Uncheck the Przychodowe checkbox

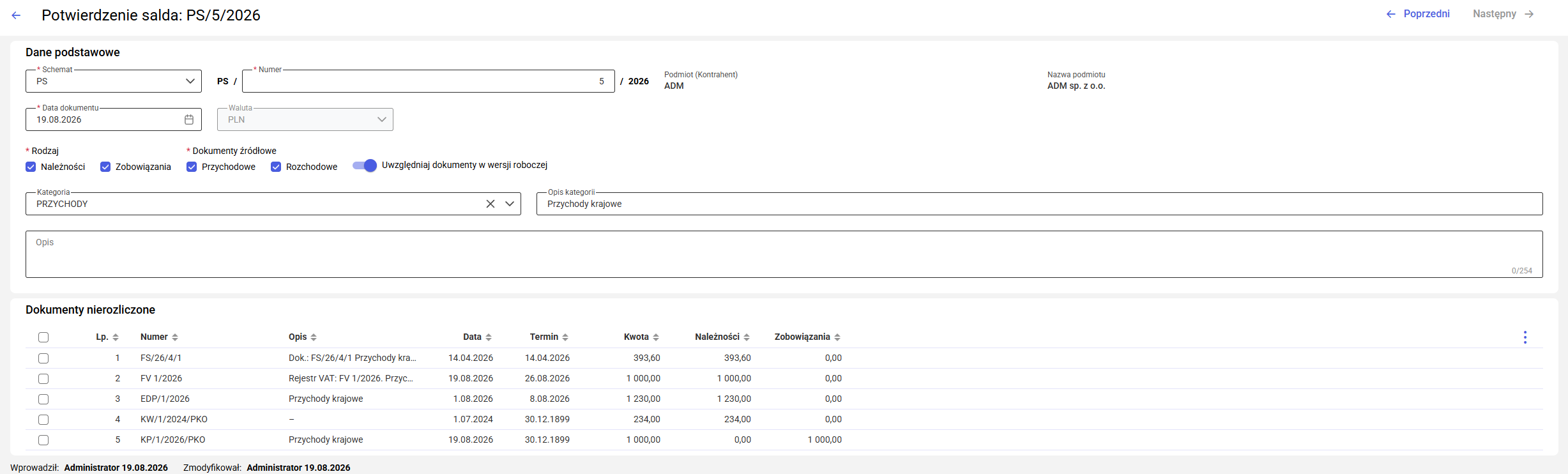[x=192, y=167]
